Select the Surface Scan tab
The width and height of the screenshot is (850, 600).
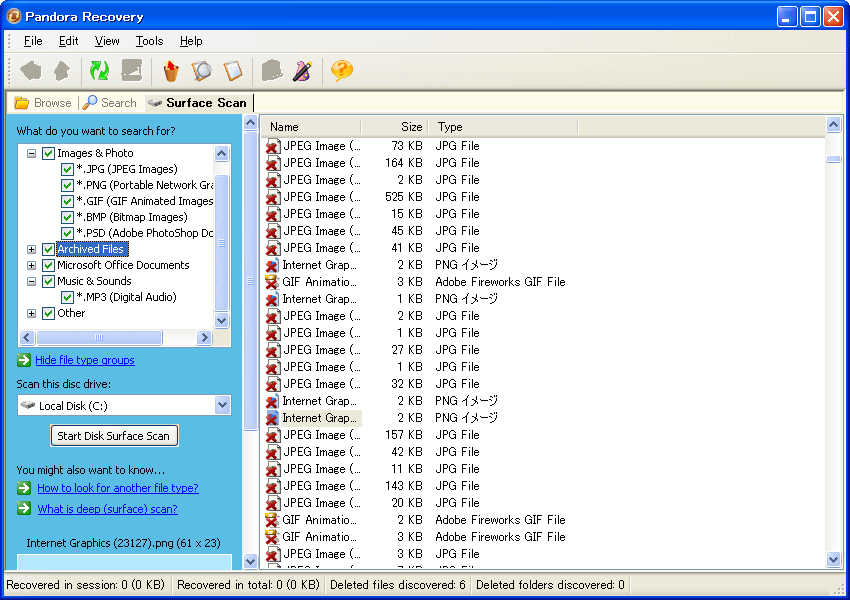coord(197,102)
